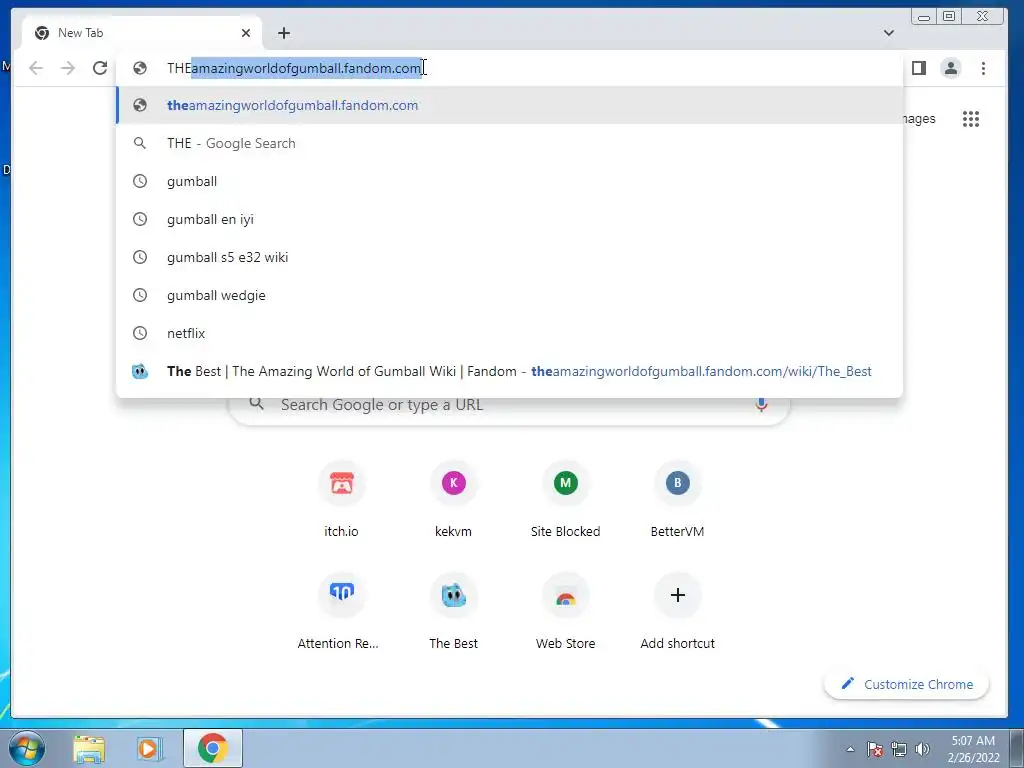Toggle the Chrome side panel icon
This screenshot has height=768, width=1024.
point(919,68)
